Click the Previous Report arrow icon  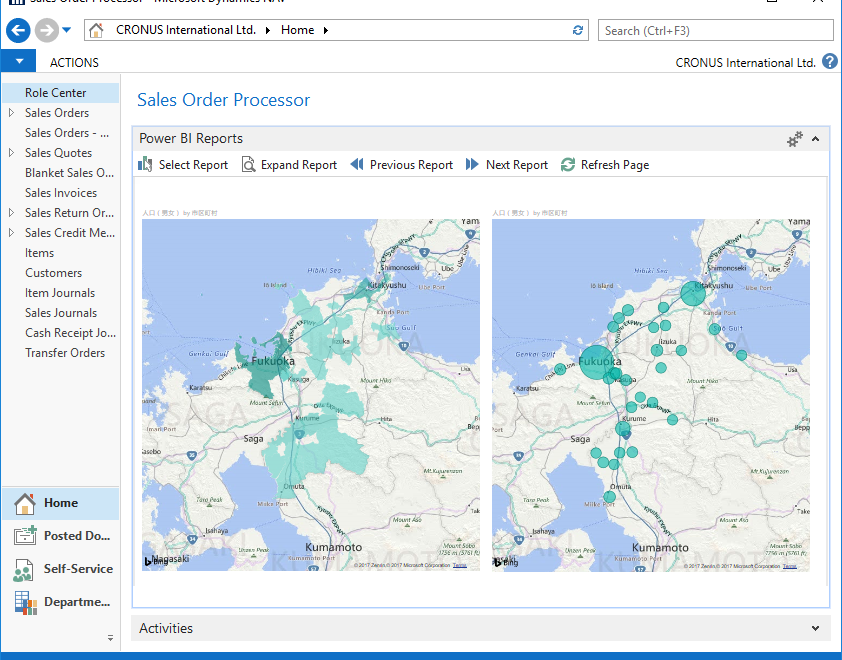point(357,164)
